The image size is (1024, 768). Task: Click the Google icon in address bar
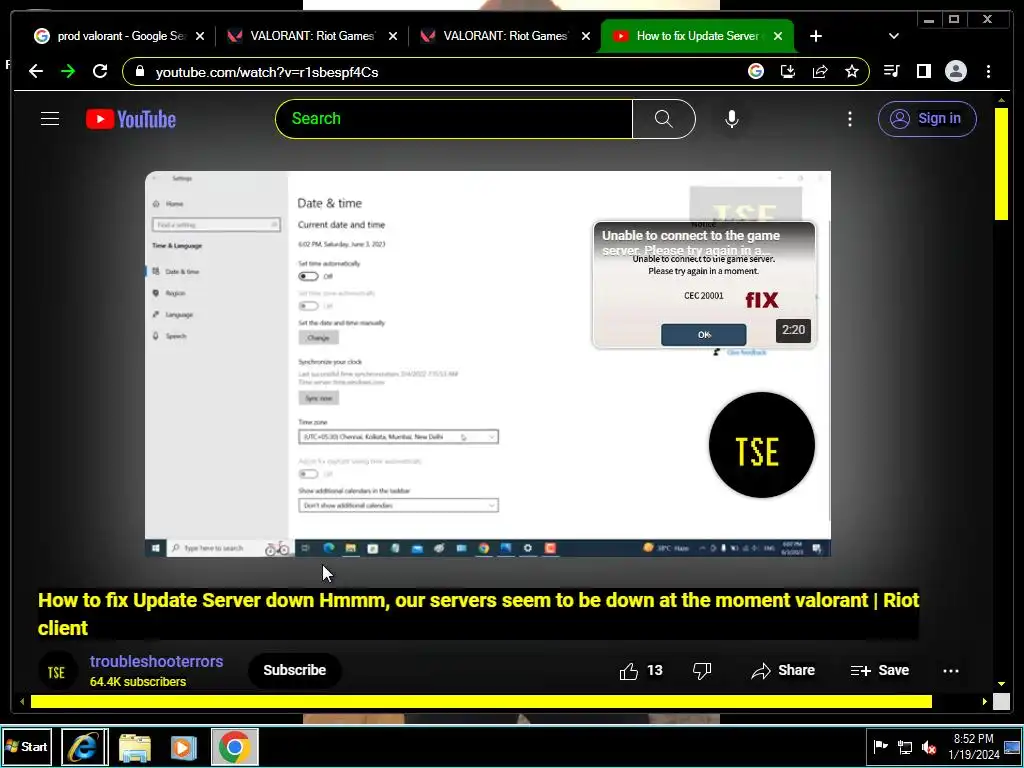pos(756,71)
